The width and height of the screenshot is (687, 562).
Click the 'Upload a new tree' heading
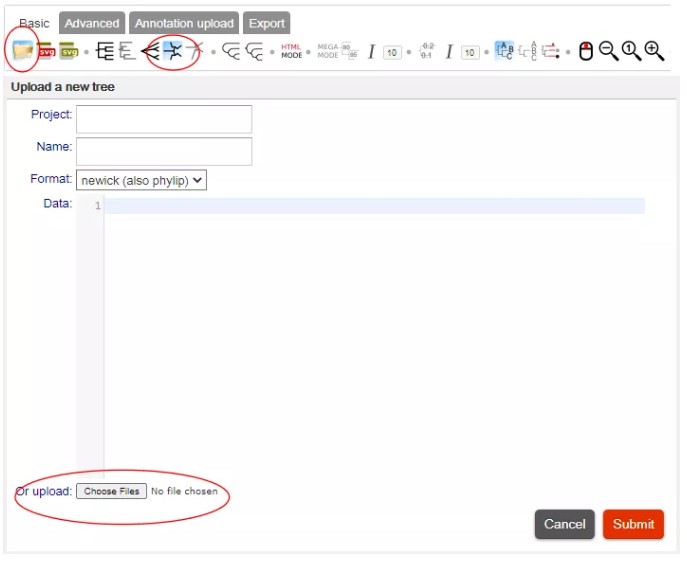[63, 87]
